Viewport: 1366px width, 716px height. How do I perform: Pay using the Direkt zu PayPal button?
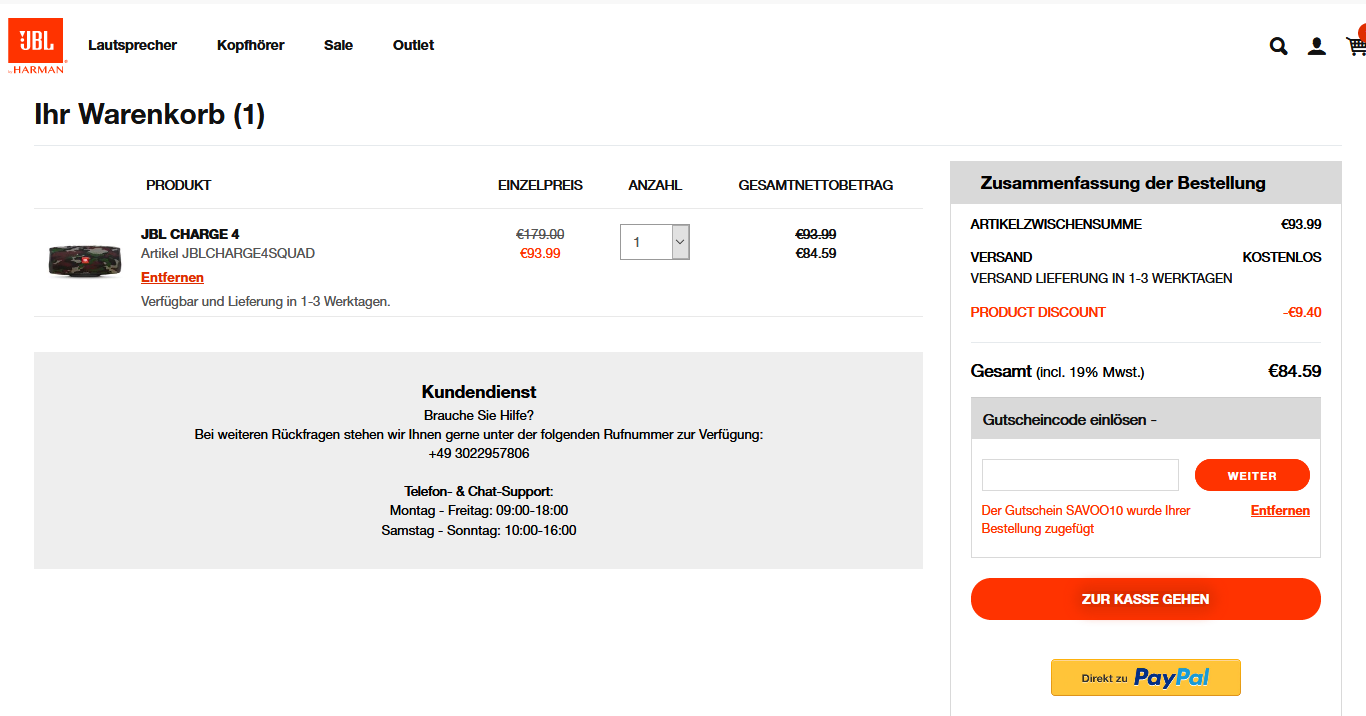coord(1145,678)
